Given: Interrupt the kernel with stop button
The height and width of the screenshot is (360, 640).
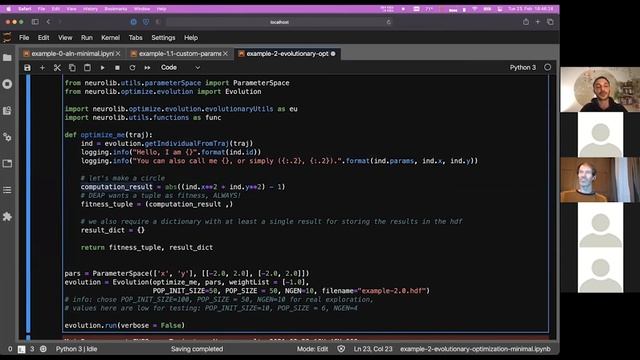Looking at the screenshot, I should click(117, 68).
